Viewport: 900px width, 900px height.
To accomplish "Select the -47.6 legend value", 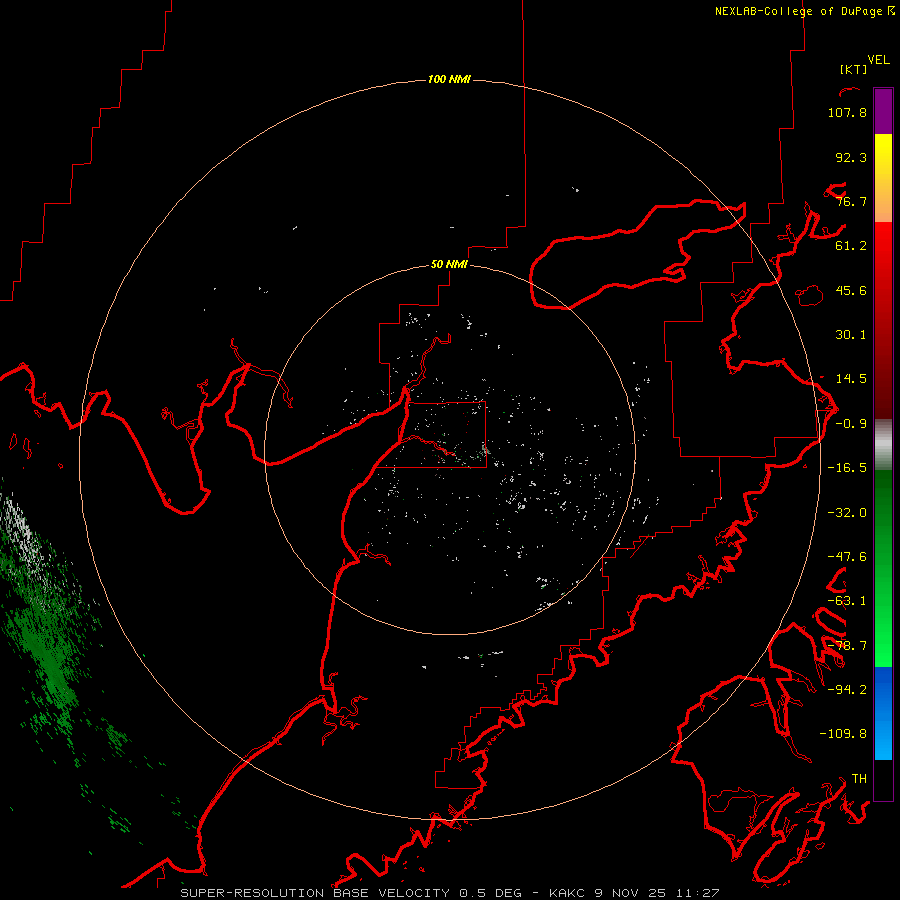I will click(847, 557).
